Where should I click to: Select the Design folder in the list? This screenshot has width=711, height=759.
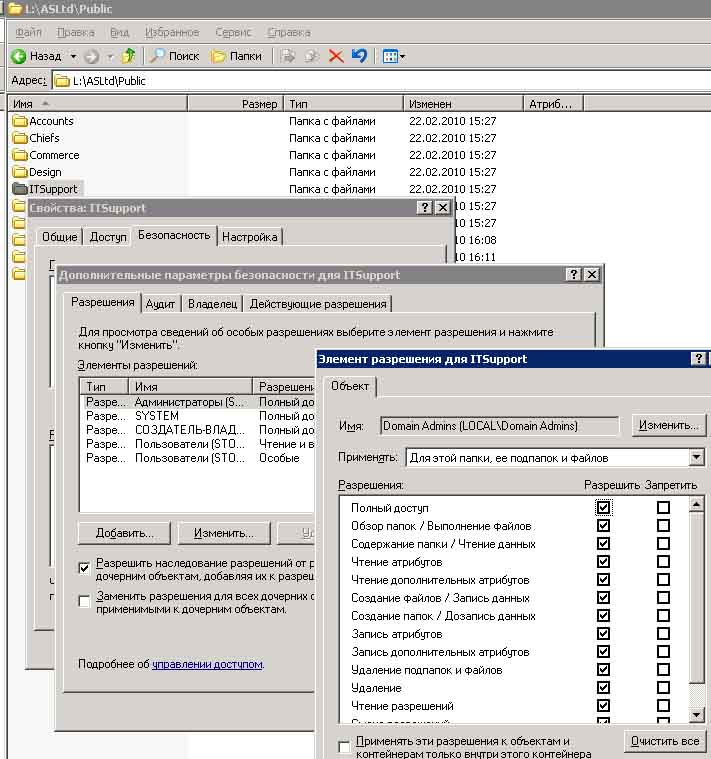pos(45,172)
